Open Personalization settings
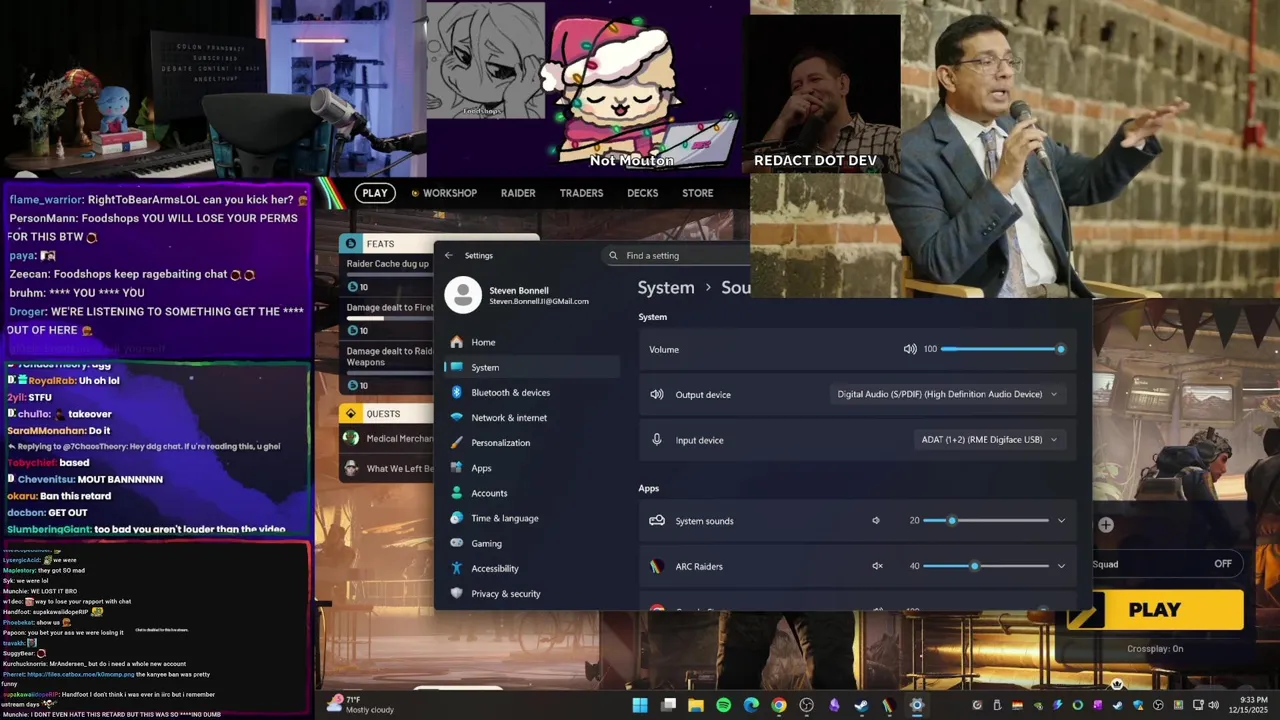 coord(532,442)
